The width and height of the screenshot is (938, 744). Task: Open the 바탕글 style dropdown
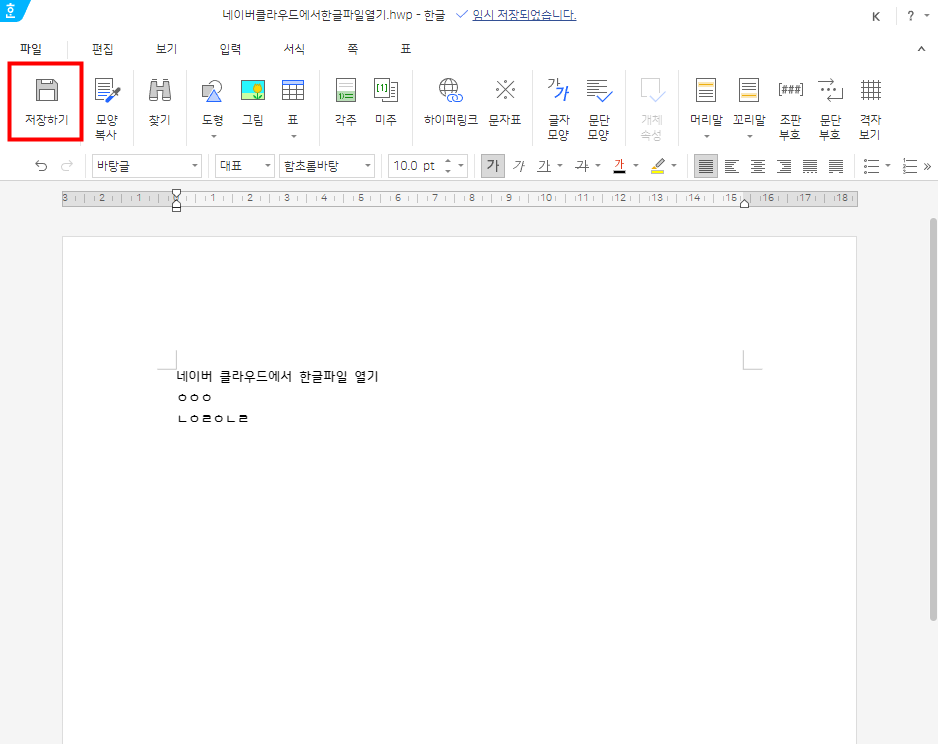tap(147, 166)
